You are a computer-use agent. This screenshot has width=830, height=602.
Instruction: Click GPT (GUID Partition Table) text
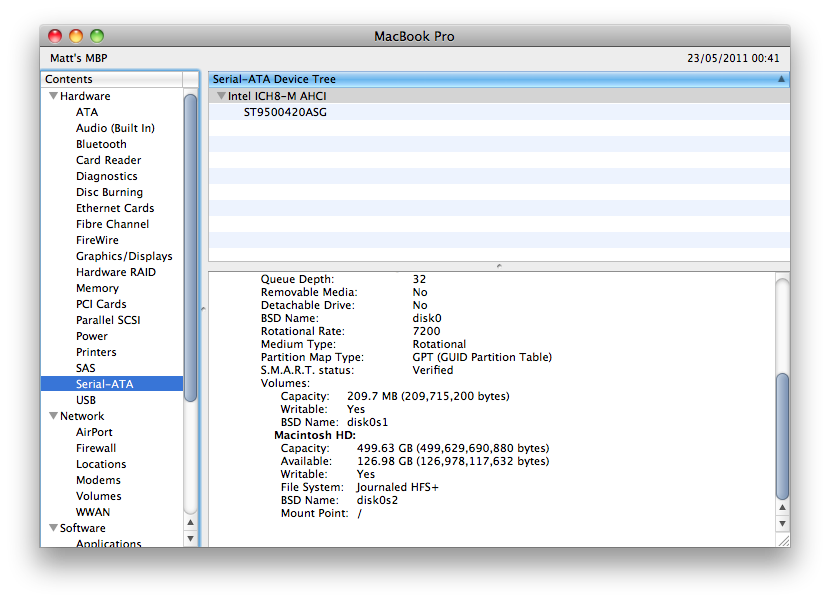[x=482, y=357]
